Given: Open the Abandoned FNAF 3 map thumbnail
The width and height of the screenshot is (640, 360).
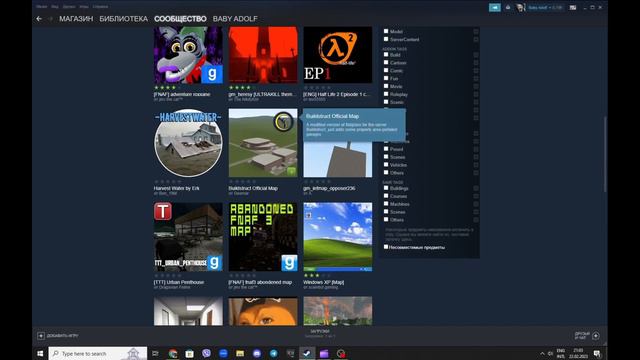Looking at the screenshot, I should coord(263,237).
